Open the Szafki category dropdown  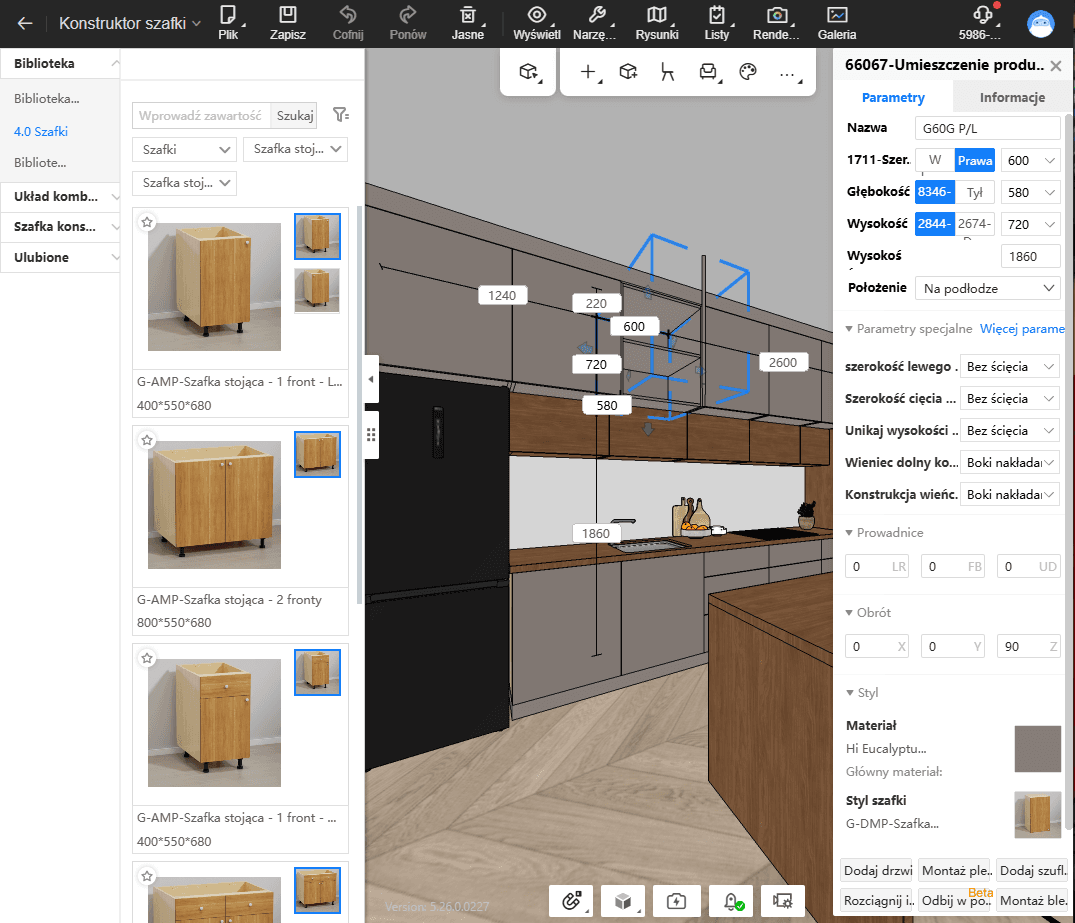[184, 149]
